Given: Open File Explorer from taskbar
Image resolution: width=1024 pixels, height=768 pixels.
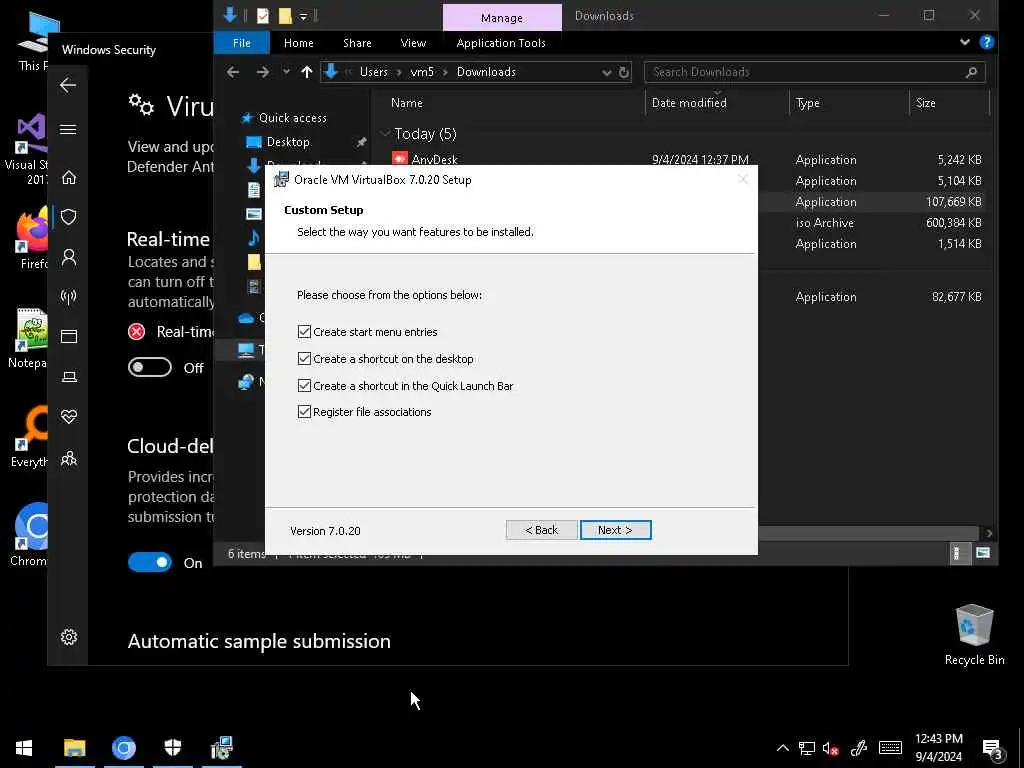Looking at the screenshot, I should (74, 748).
